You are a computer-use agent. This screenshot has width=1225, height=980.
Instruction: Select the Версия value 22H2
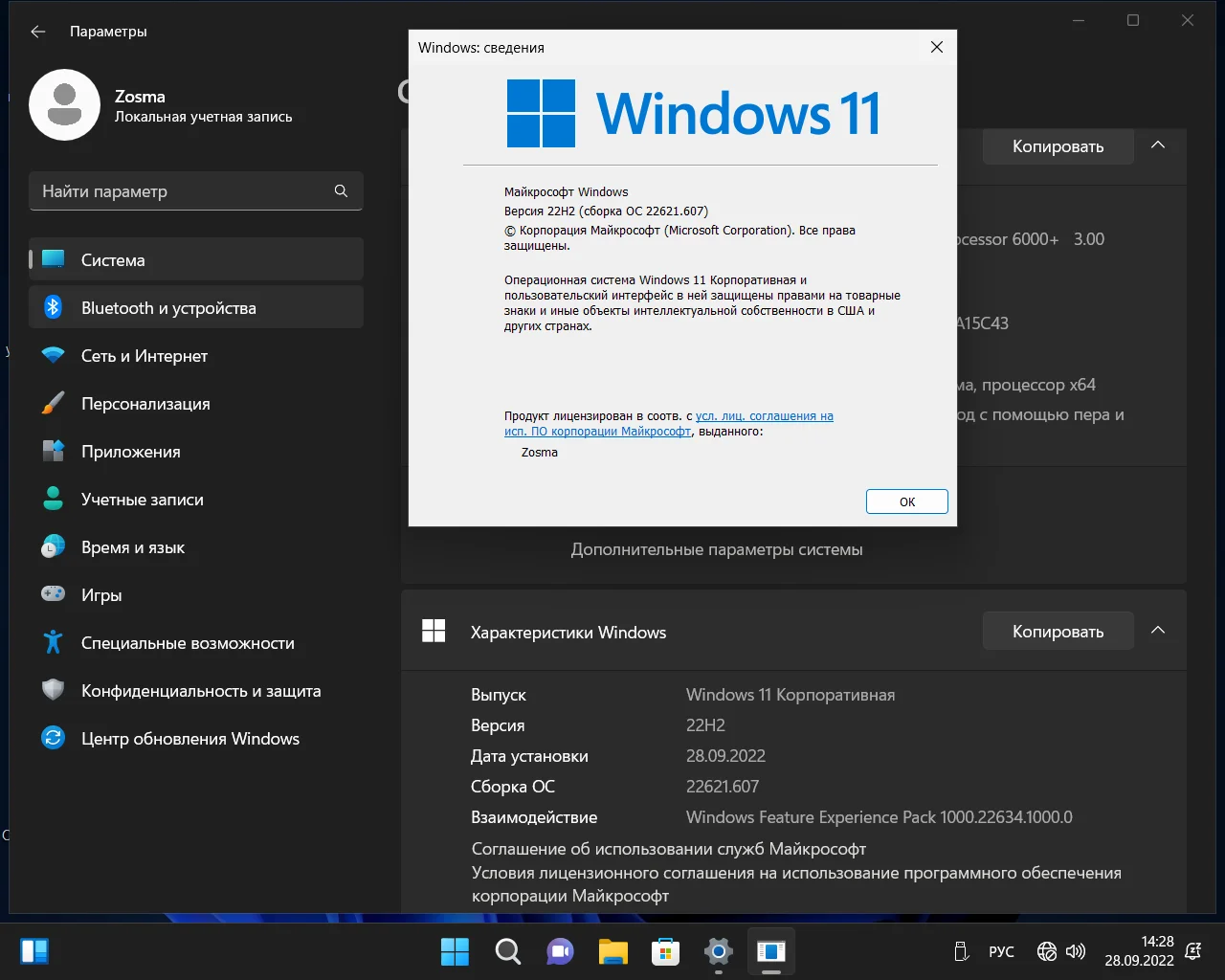(705, 725)
